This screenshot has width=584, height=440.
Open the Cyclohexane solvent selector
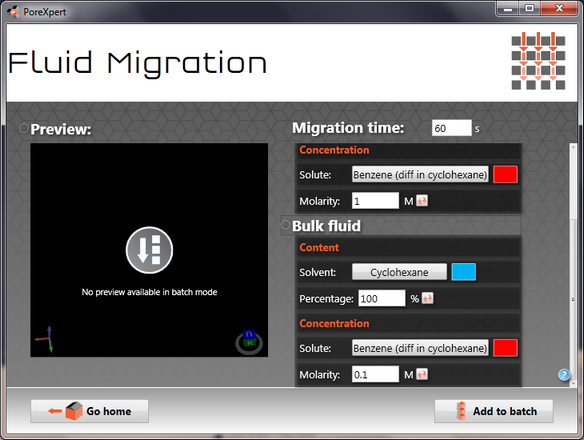point(399,272)
